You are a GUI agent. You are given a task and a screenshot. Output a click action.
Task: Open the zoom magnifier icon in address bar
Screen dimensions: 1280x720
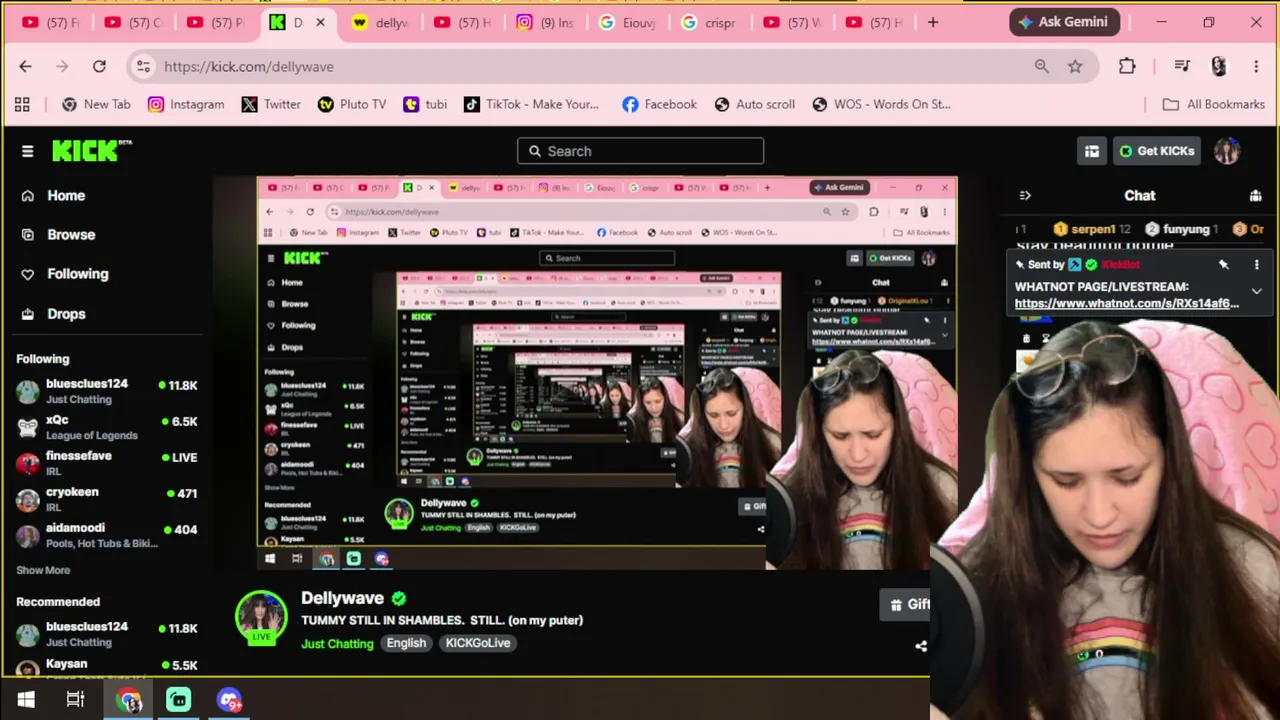[x=1042, y=66]
